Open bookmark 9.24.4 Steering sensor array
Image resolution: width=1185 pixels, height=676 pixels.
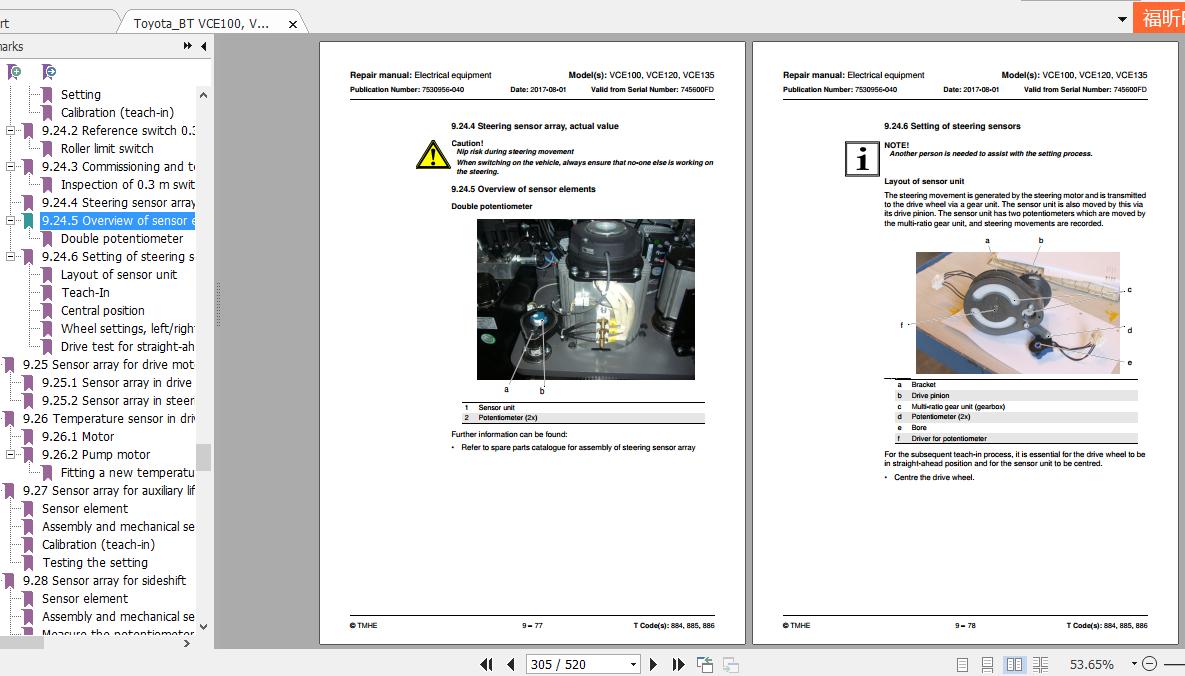coord(118,203)
